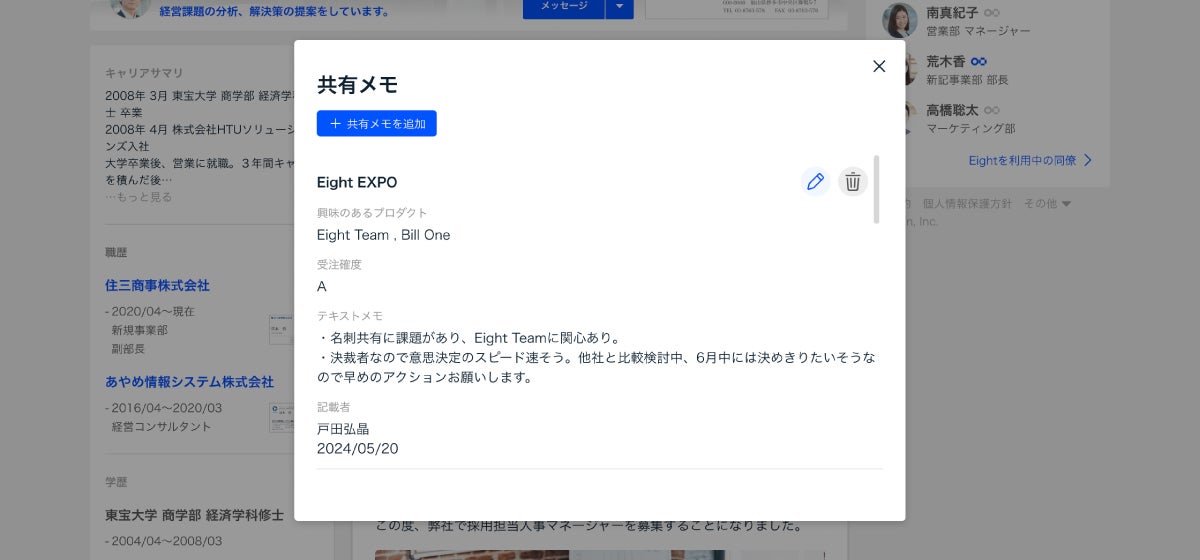
Task: Click the 東宝大学 商学部 経済学科修士 education entry
Action: [x=194, y=516]
